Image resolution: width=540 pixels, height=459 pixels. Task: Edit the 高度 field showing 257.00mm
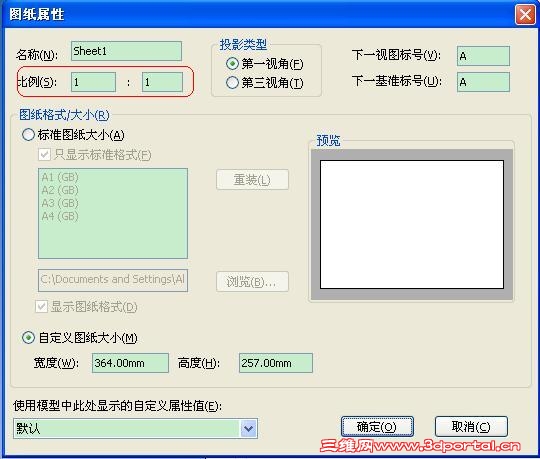(276, 363)
